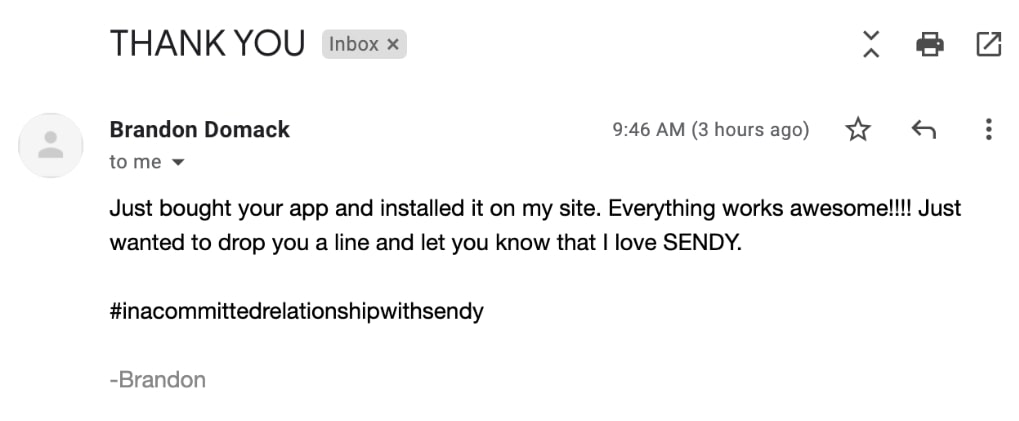Reply using the curved arrow icon
This screenshot has height=421, width=1019.
click(923, 130)
